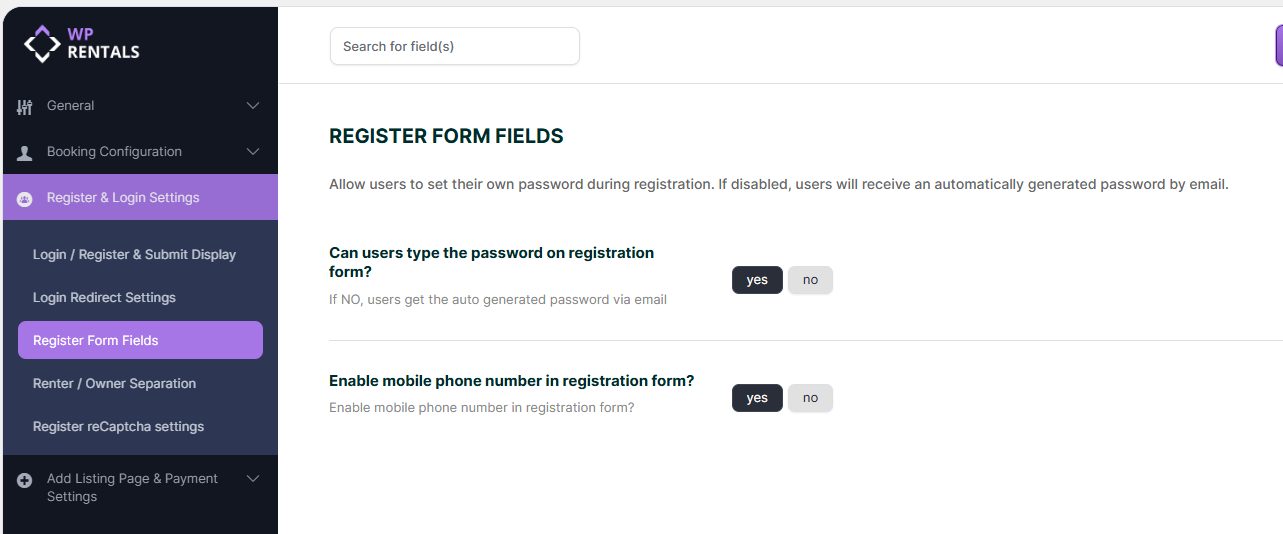The width and height of the screenshot is (1283, 534).
Task: Expand Add Listing Page & Payment chevron
Action: point(253,479)
